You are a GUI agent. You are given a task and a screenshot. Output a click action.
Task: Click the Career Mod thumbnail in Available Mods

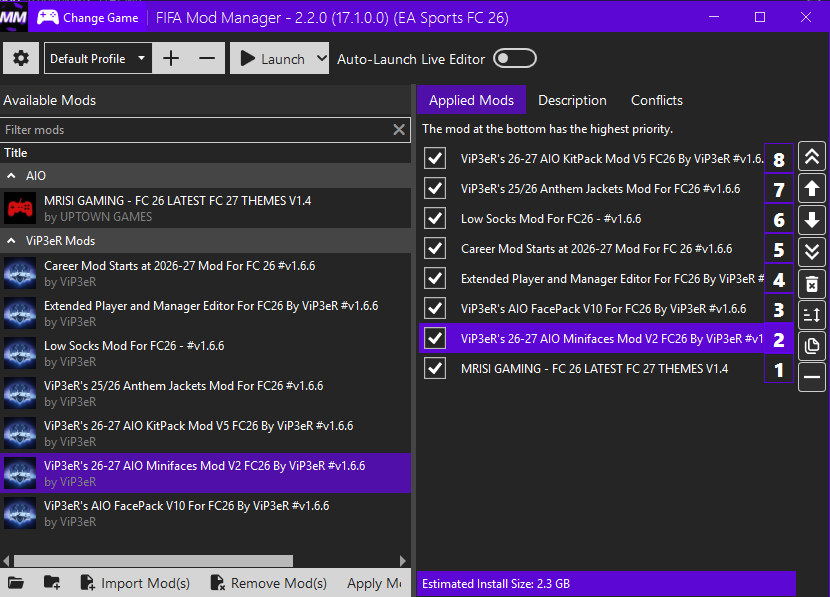20,273
